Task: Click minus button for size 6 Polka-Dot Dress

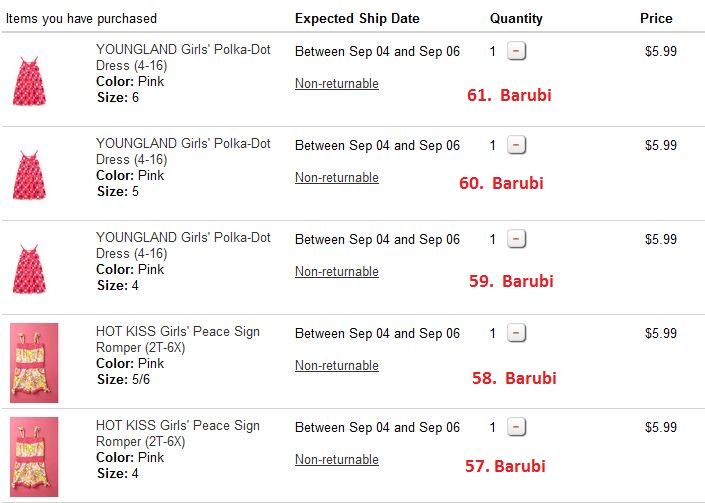Action: 516,51
